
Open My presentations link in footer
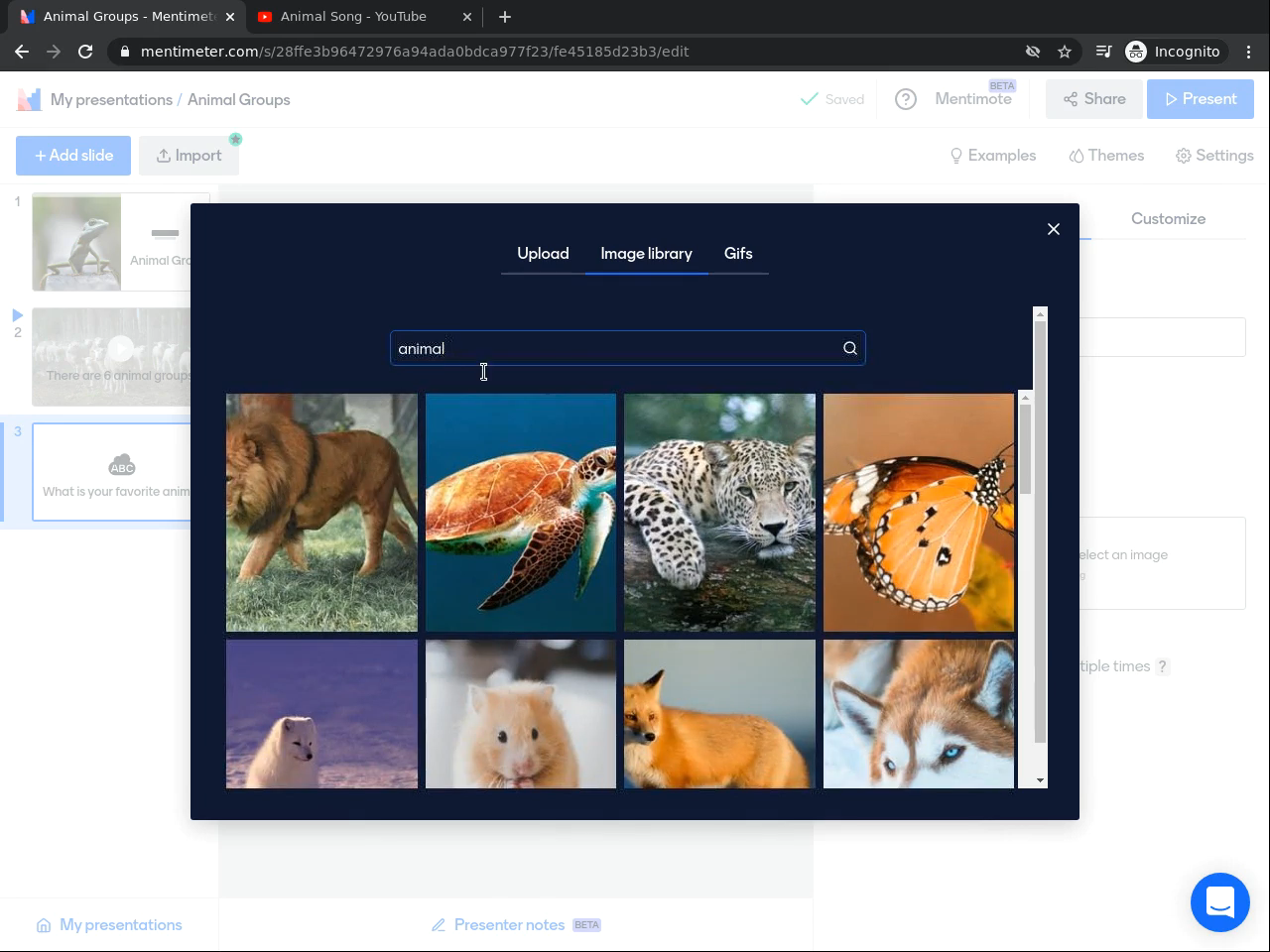point(109,925)
